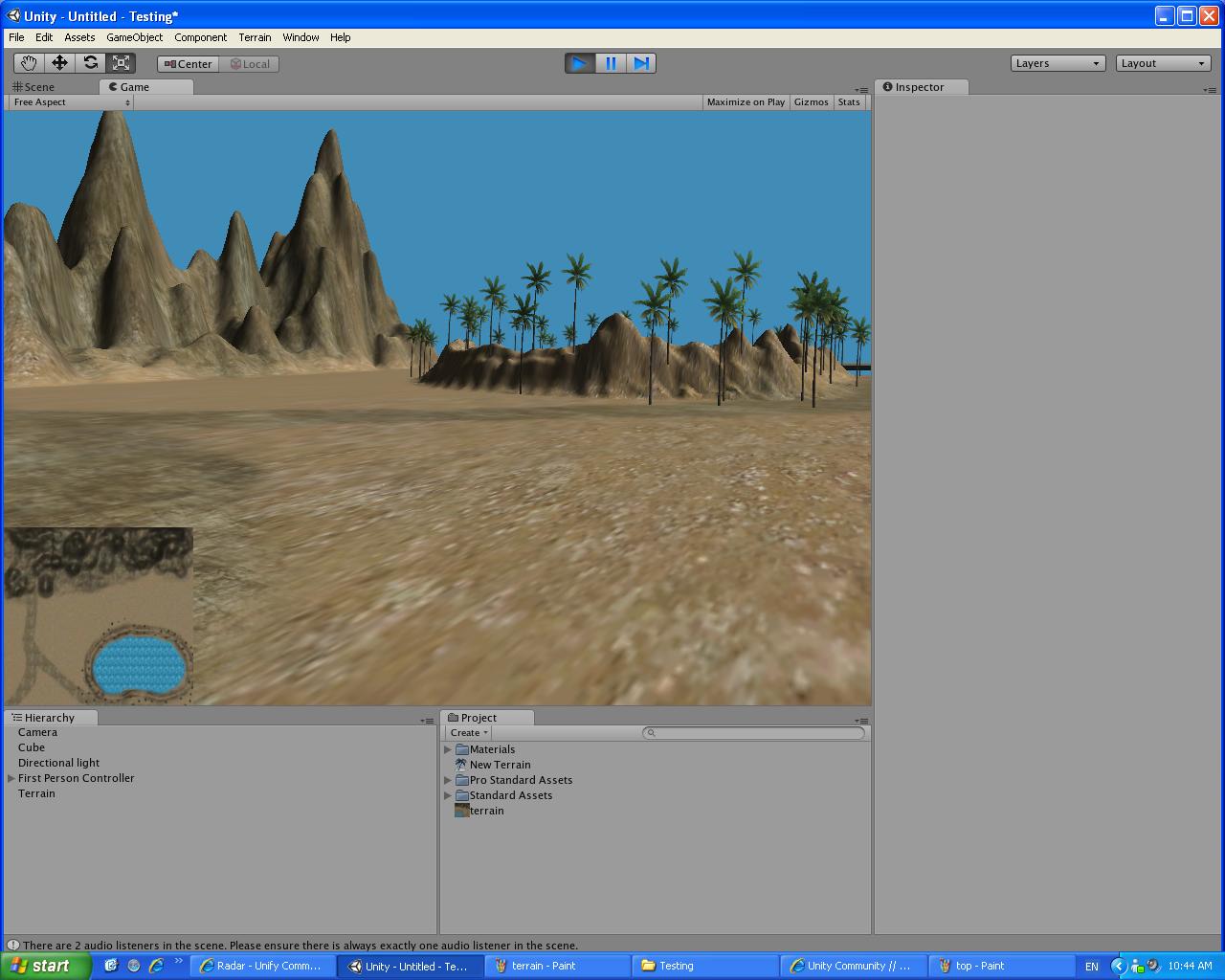Click the Stats button
This screenshot has height=980, width=1225.
point(848,101)
